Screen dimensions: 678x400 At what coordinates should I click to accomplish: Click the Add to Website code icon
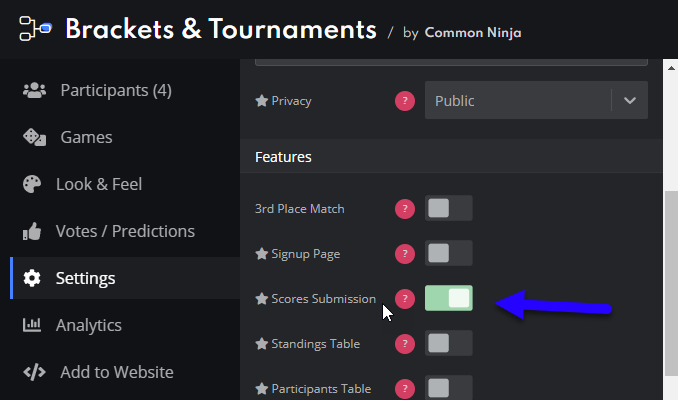(34, 372)
